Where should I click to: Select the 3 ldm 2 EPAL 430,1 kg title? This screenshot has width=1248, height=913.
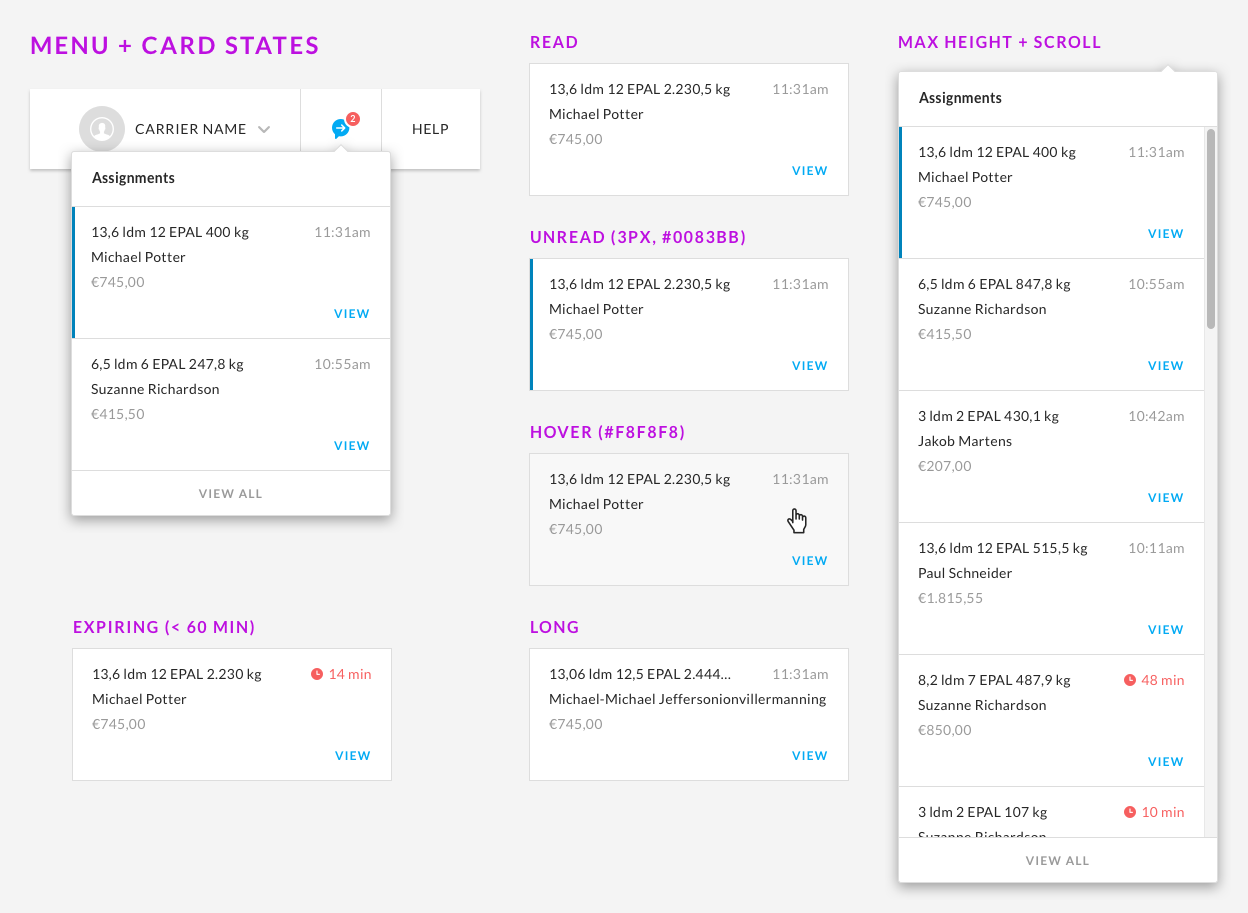(x=988, y=416)
